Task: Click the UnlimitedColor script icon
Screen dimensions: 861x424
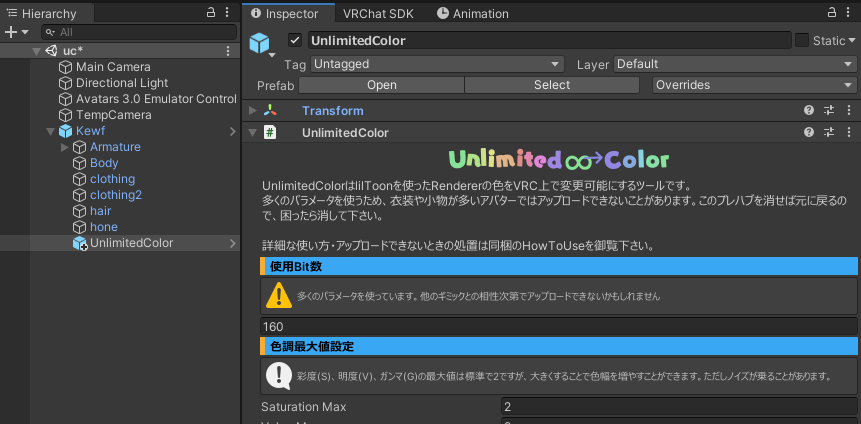Action: tap(270, 133)
